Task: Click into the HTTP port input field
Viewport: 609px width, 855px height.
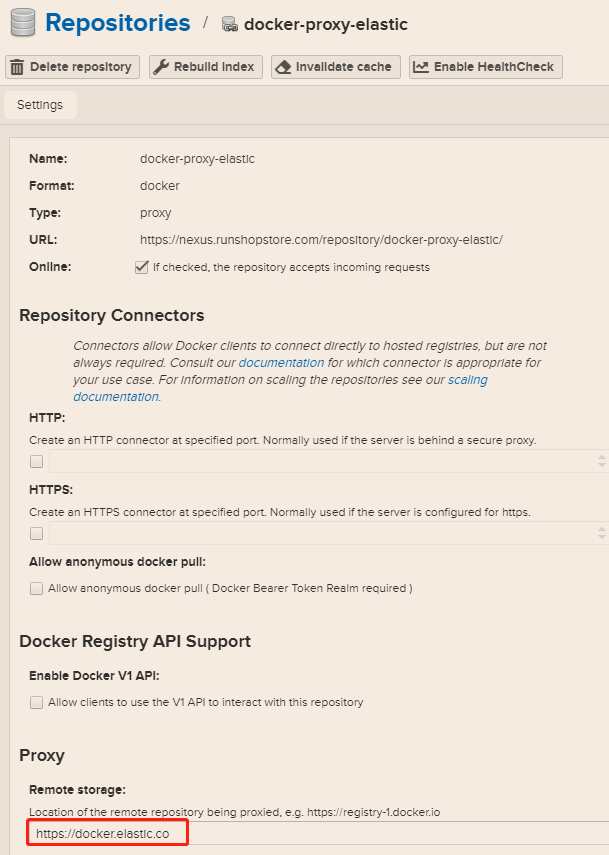Action: [320, 461]
